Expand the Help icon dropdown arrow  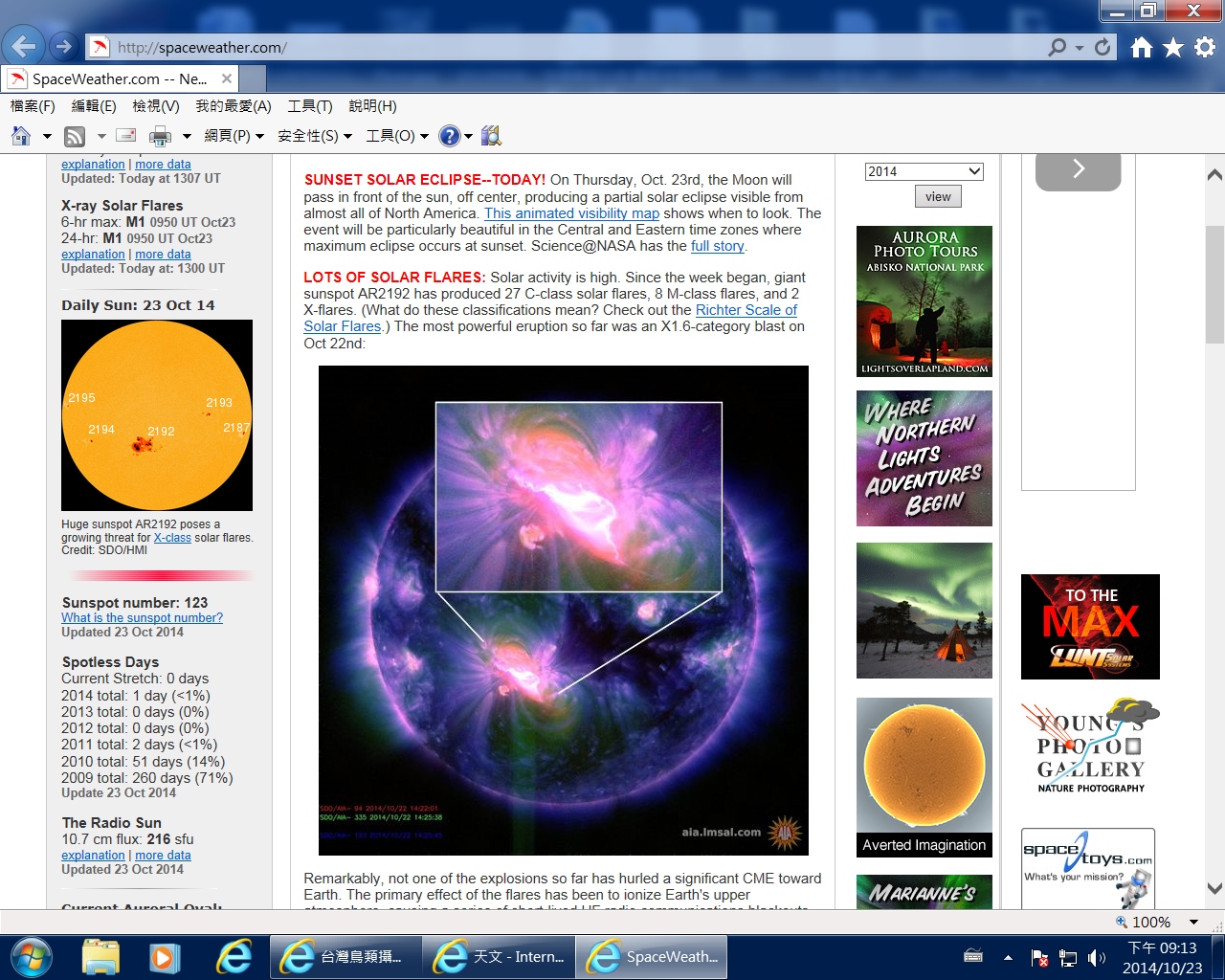[468, 136]
